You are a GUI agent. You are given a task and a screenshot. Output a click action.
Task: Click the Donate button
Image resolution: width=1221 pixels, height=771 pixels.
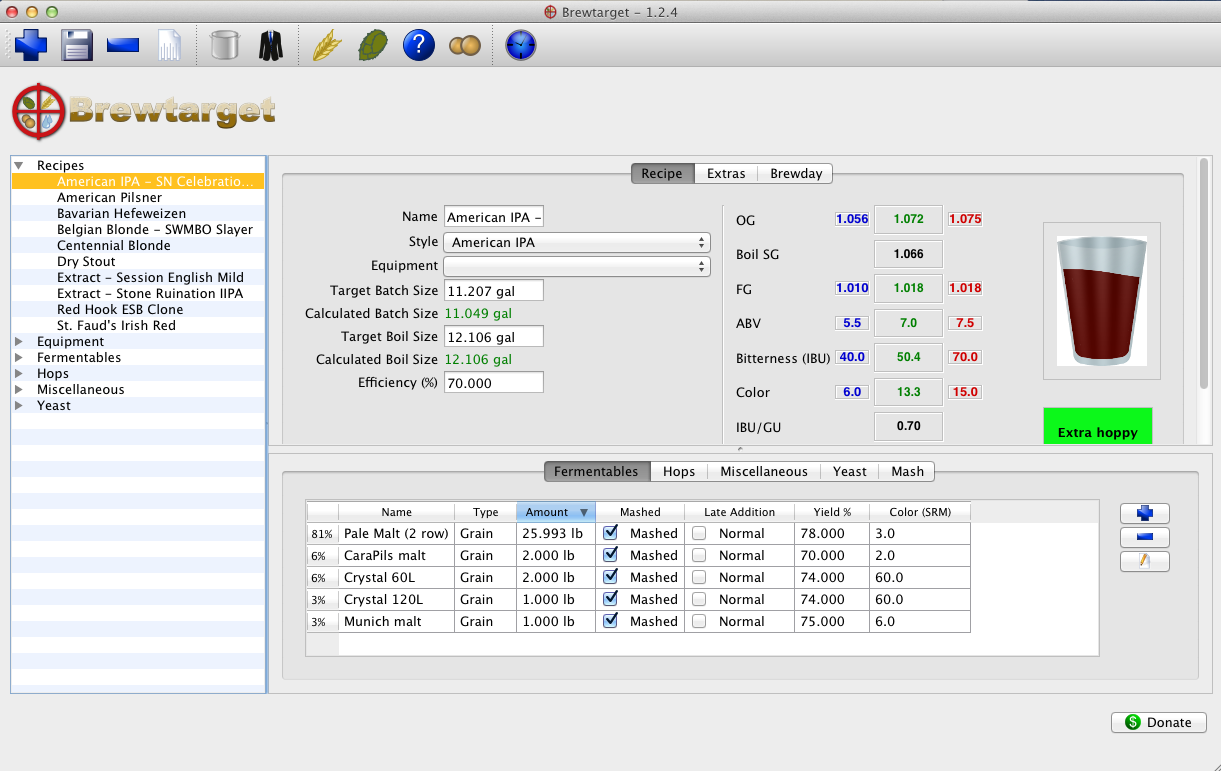click(1158, 722)
